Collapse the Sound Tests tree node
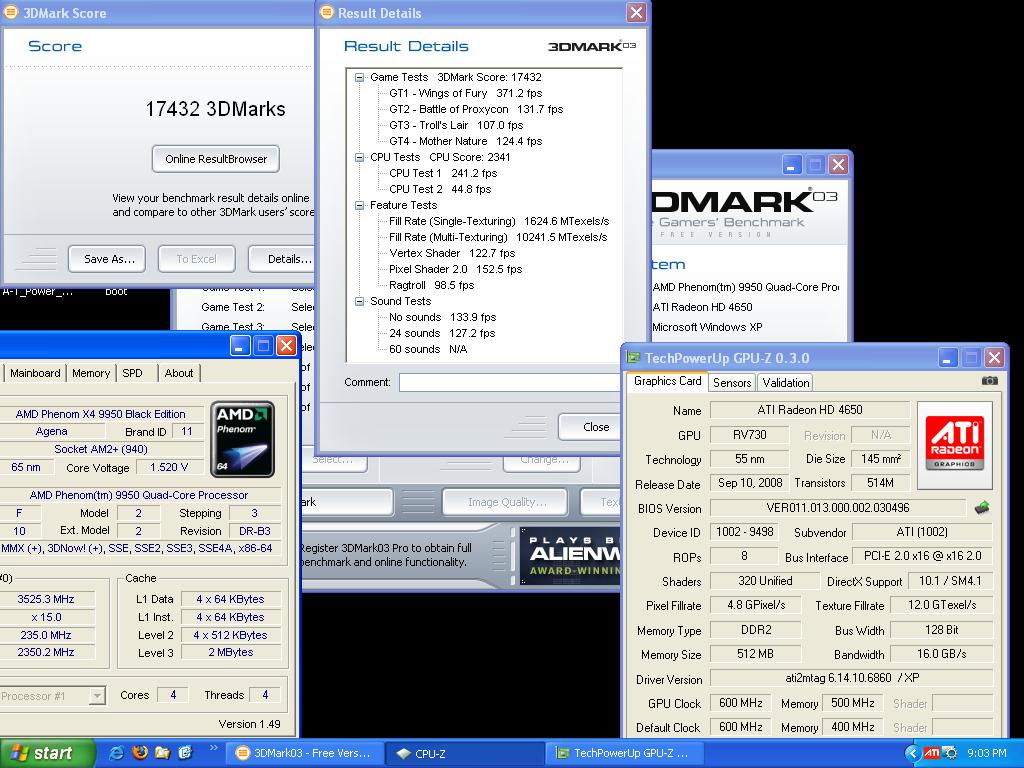This screenshot has height=768, width=1024. pyautogui.click(x=359, y=301)
